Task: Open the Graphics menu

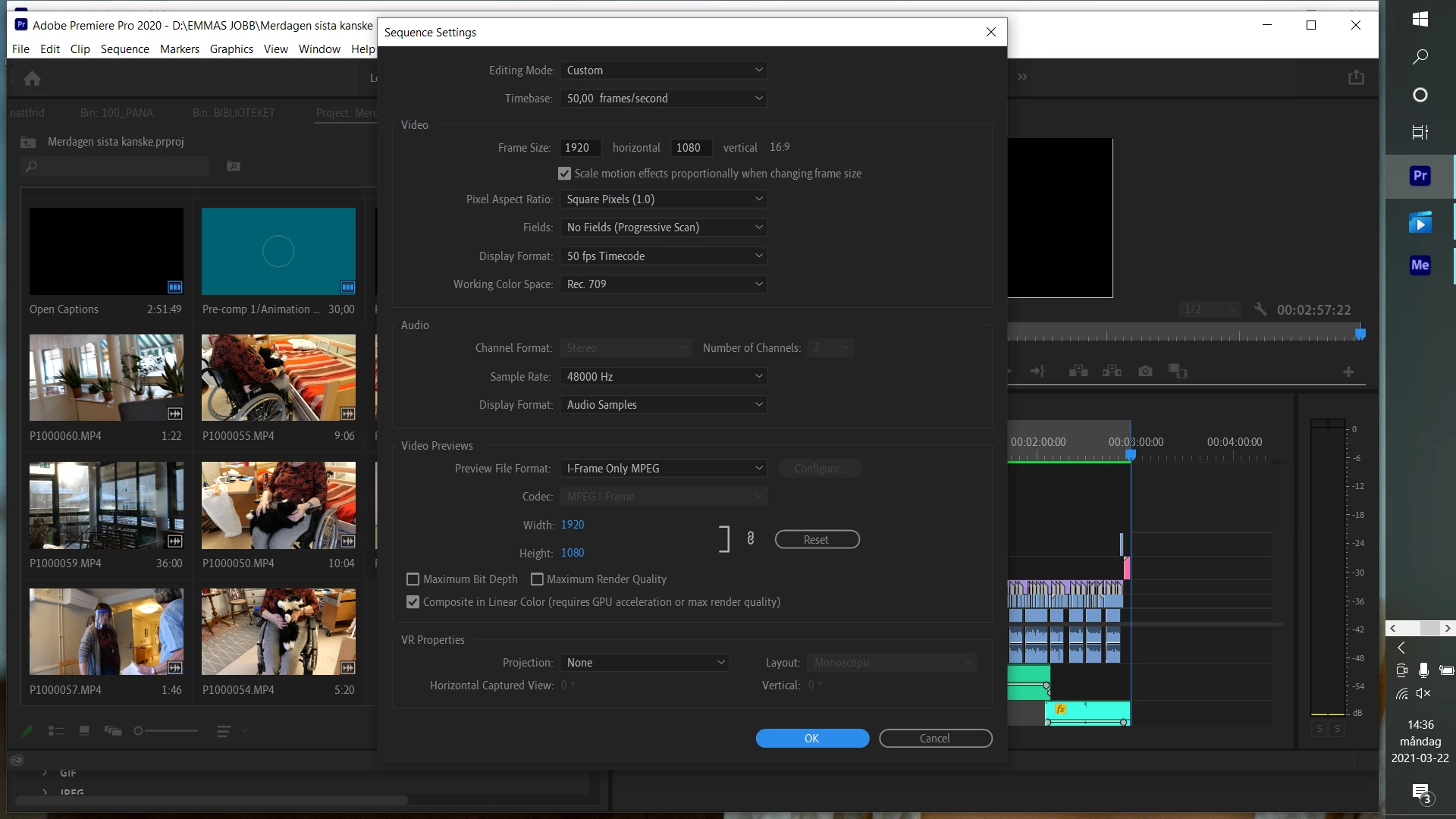Action: [x=231, y=49]
